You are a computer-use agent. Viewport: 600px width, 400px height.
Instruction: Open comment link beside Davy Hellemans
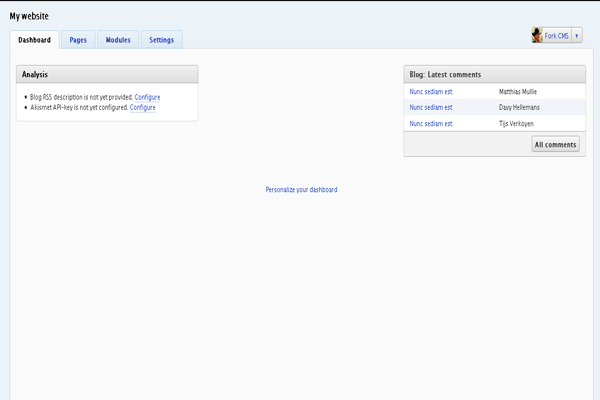point(431,107)
